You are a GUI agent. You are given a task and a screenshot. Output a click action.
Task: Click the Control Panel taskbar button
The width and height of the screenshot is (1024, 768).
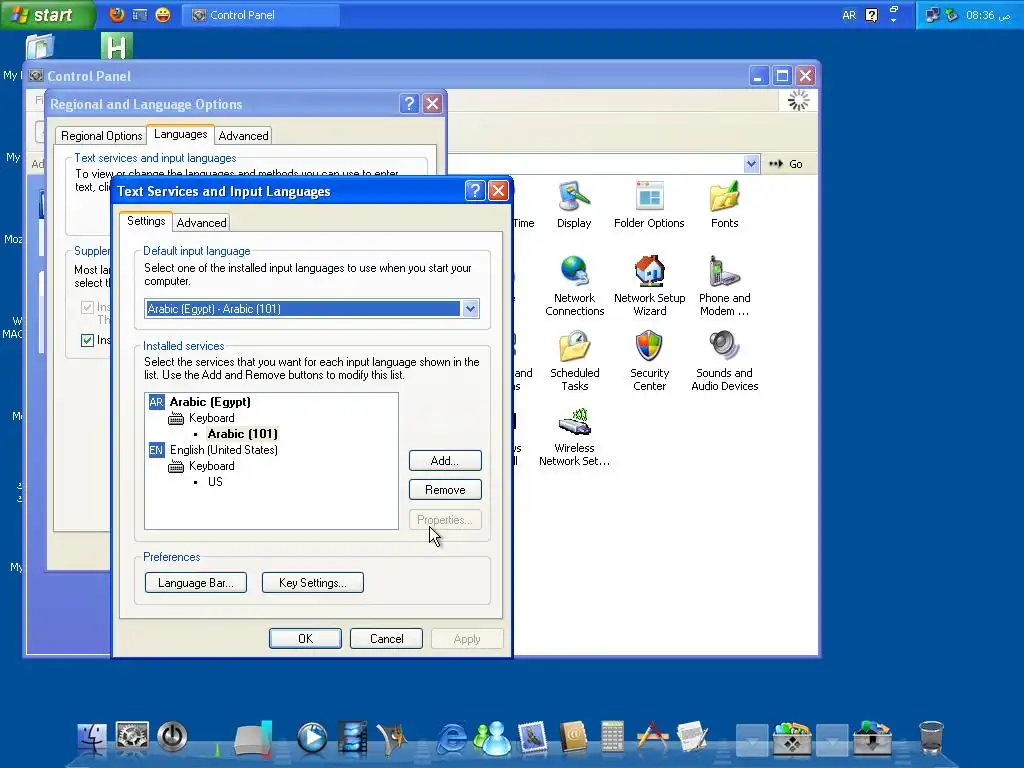pos(261,15)
